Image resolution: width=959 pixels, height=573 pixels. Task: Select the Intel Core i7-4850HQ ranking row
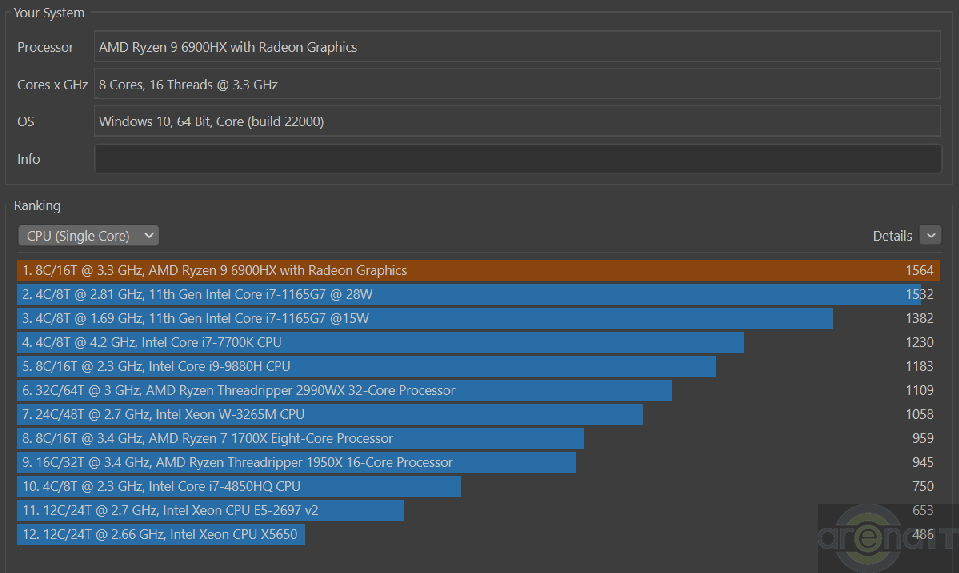click(x=239, y=486)
